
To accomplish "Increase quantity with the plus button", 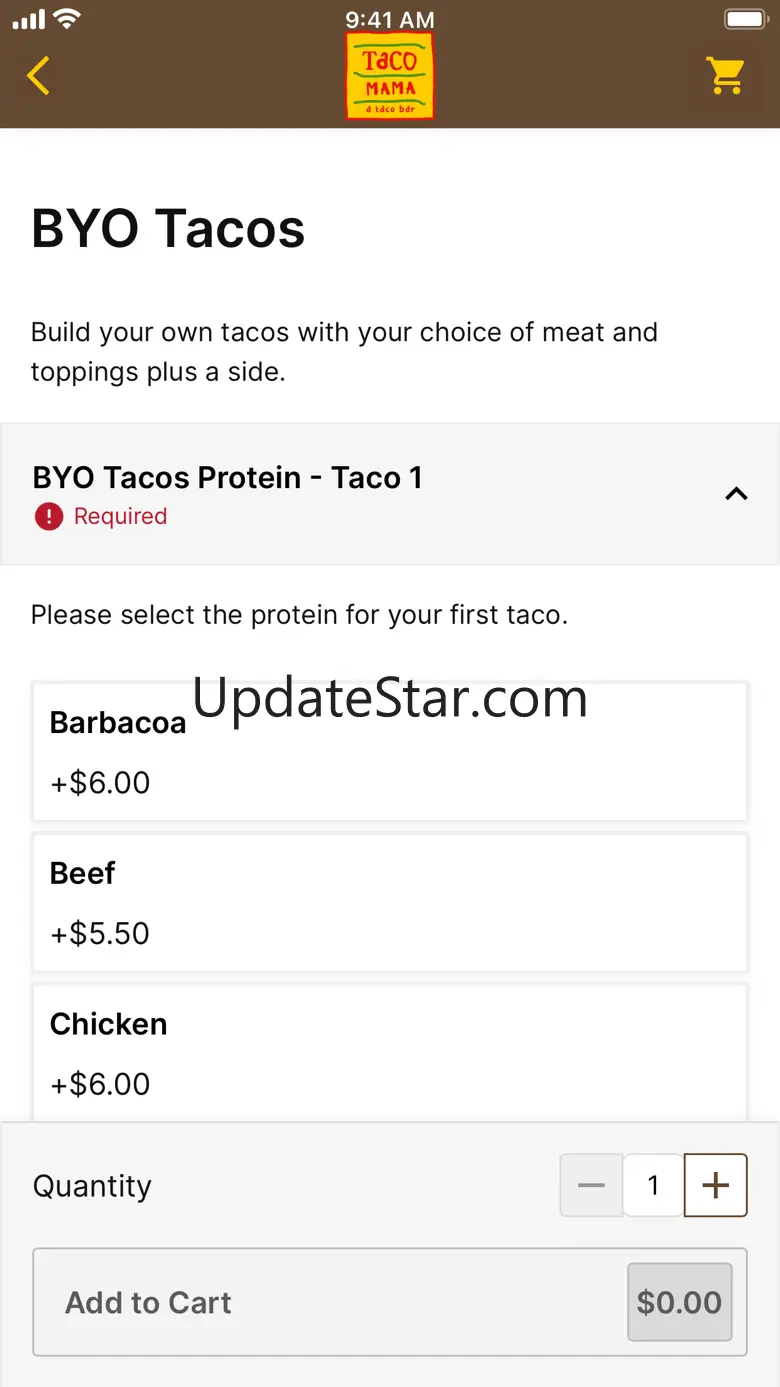I will 715,1185.
